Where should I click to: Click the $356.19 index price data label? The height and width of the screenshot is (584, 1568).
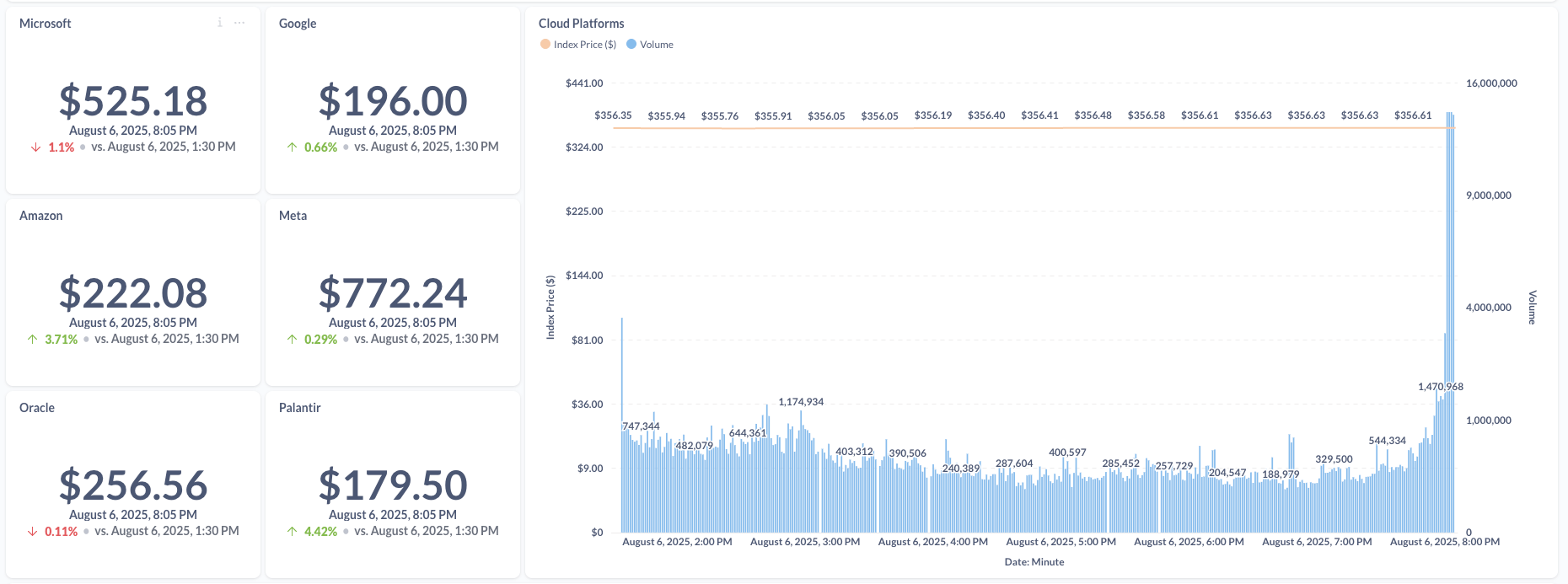pos(933,115)
